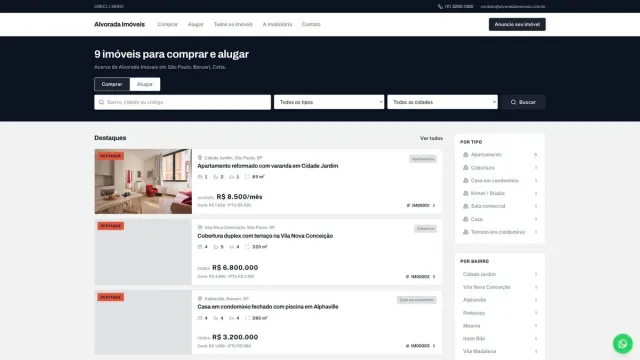Click Anuncie seu imóvel button
640x360 pixels.
click(x=517, y=24)
